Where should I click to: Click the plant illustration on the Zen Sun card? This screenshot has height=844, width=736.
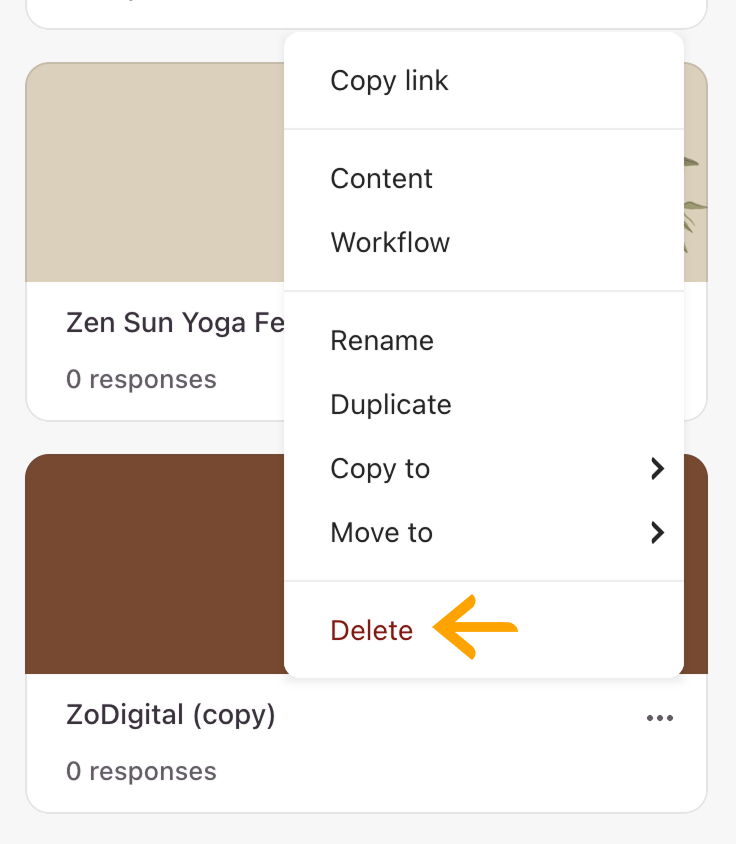click(x=695, y=205)
